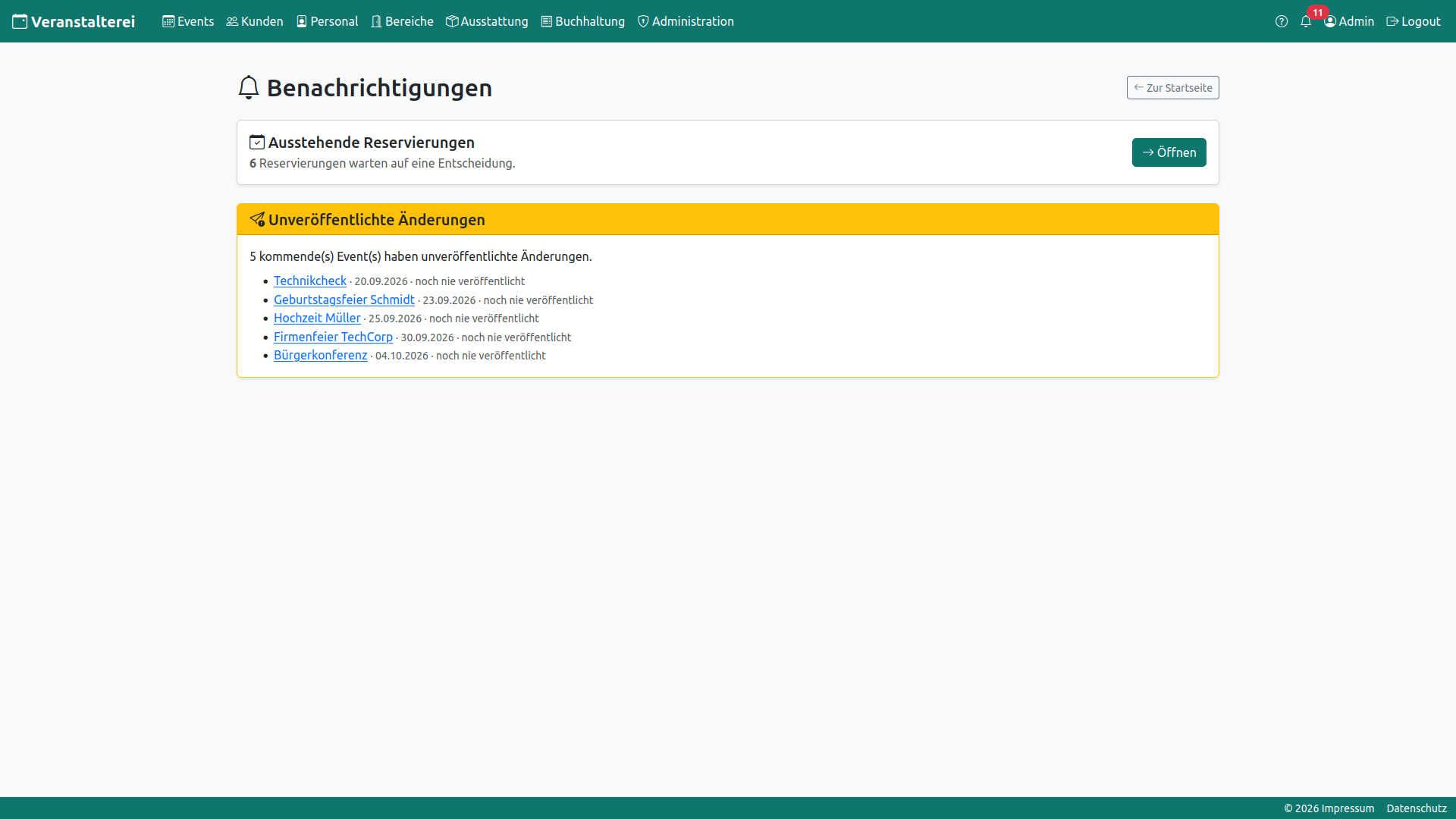Open the Bürgerkonferenz event link

(x=320, y=355)
